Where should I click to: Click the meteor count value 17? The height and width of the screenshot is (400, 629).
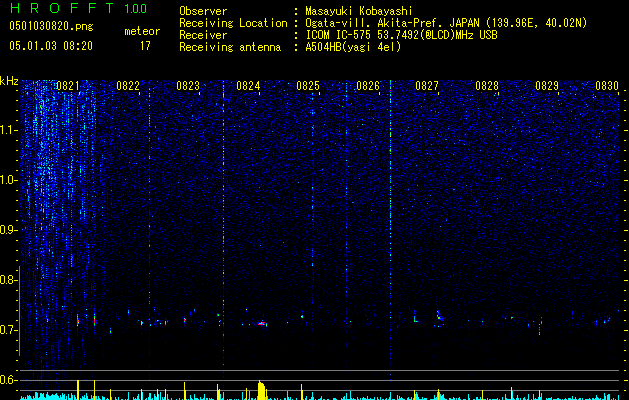tap(145, 46)
